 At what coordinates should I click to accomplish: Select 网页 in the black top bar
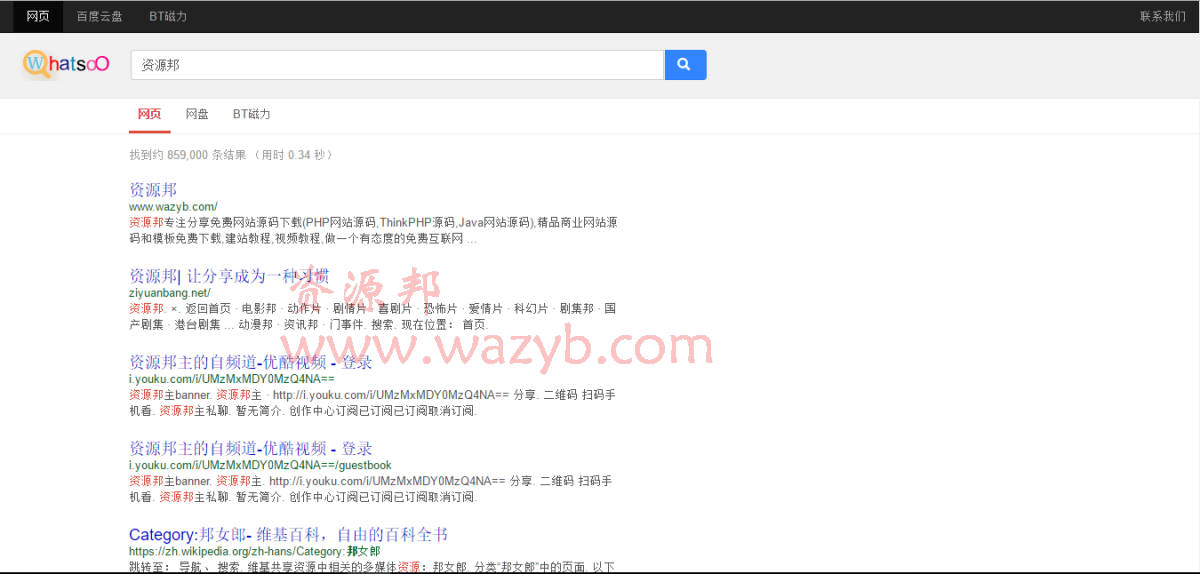click(x=38, y=16)
